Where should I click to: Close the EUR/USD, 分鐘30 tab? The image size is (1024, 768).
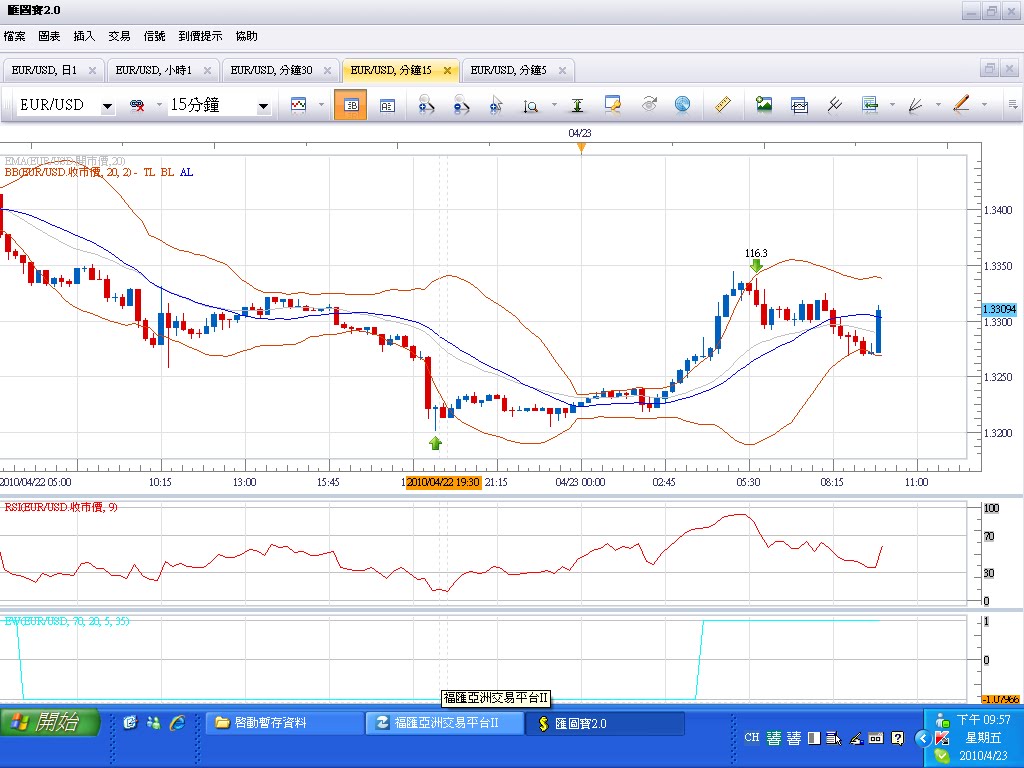327,71
